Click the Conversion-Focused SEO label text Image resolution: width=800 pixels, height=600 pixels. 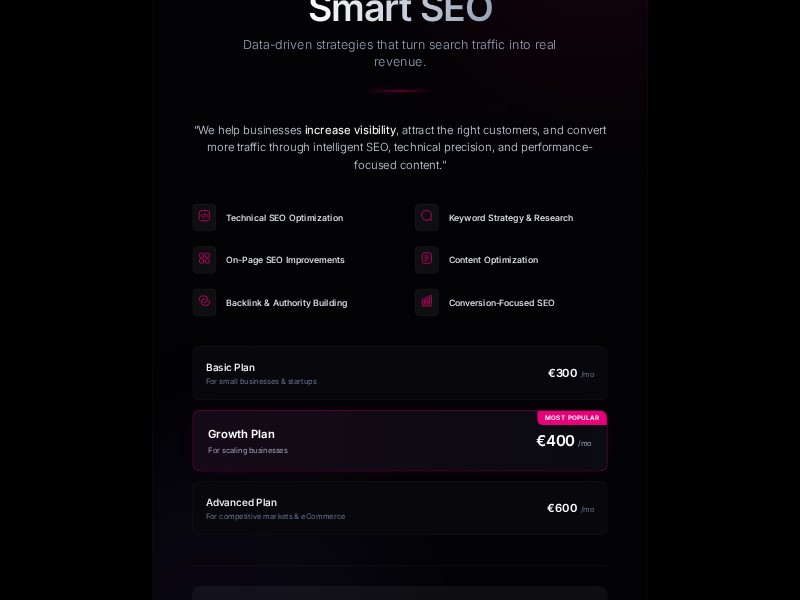tap(501, 303)
